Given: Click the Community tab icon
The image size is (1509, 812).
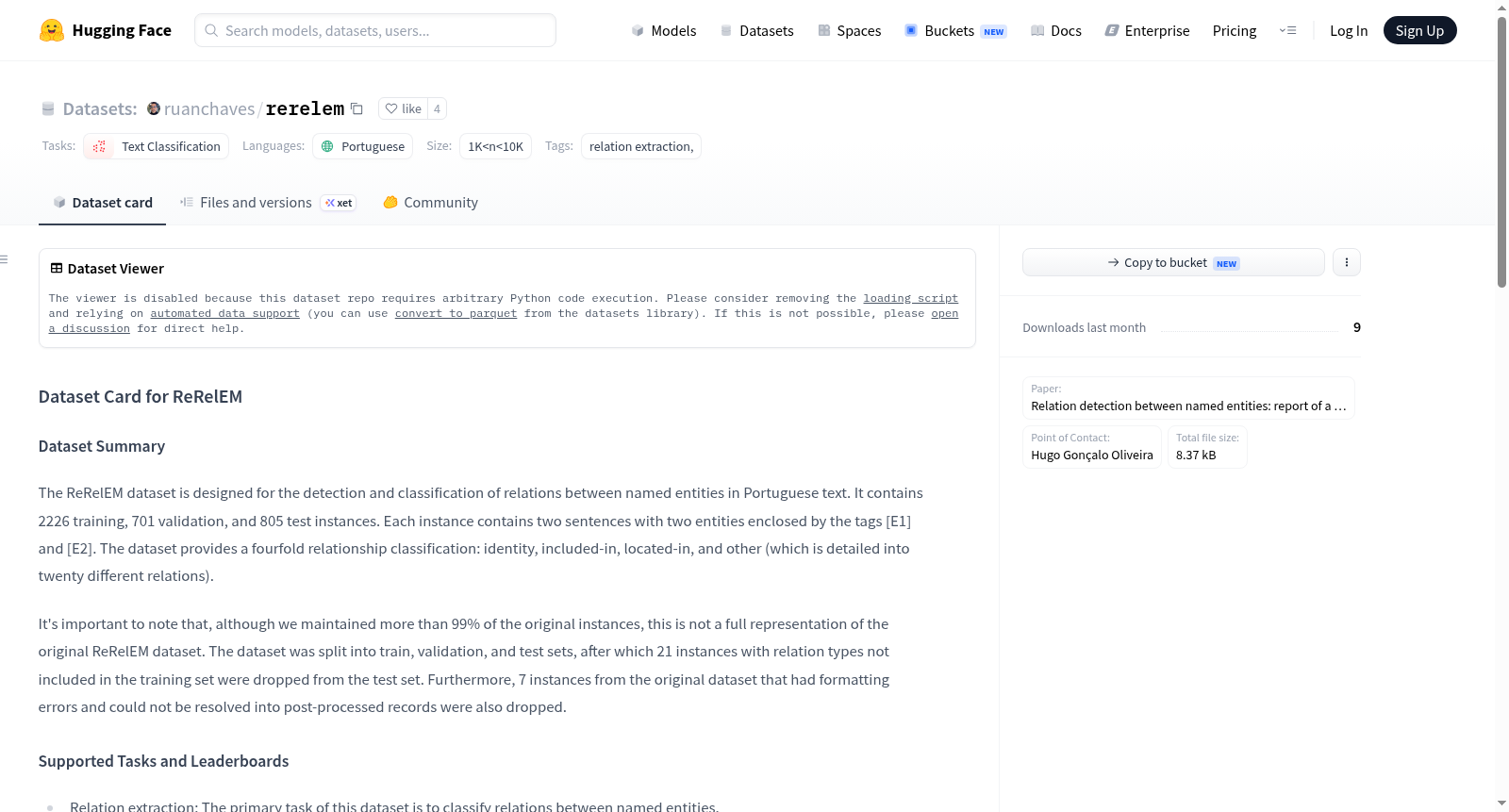Looking at the screenshot, I should coord(390,202).
